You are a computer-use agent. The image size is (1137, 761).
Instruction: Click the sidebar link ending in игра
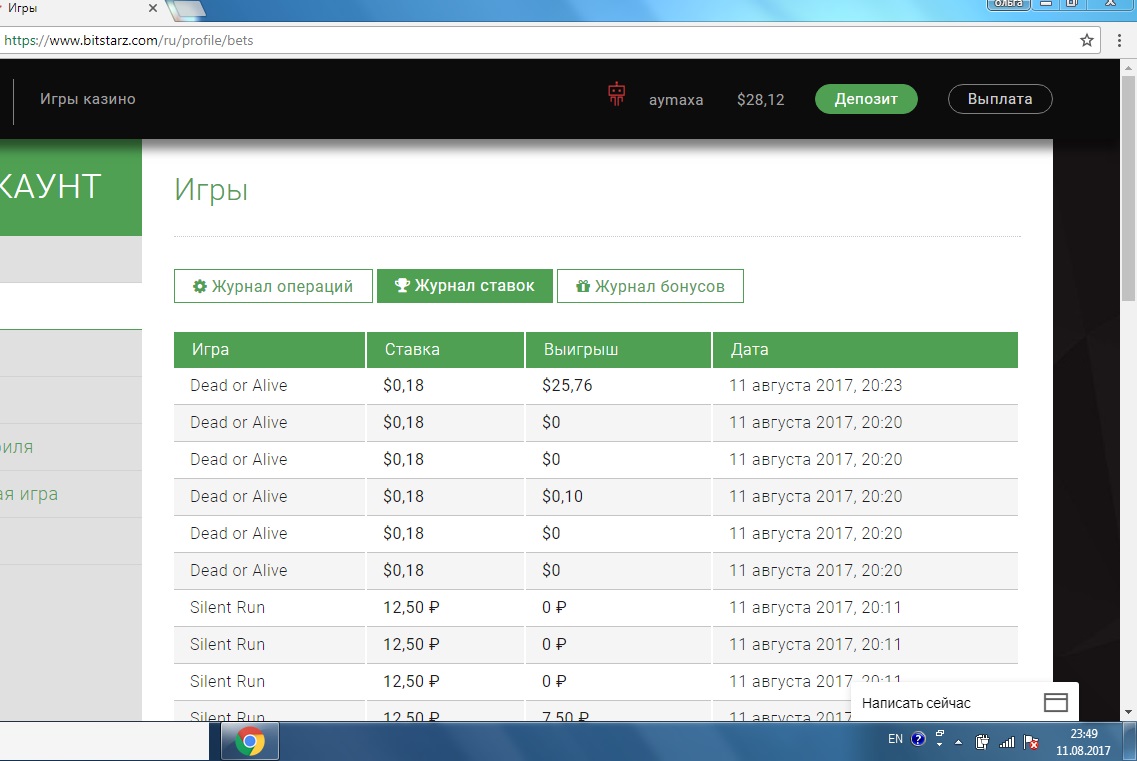pos(29,494)
